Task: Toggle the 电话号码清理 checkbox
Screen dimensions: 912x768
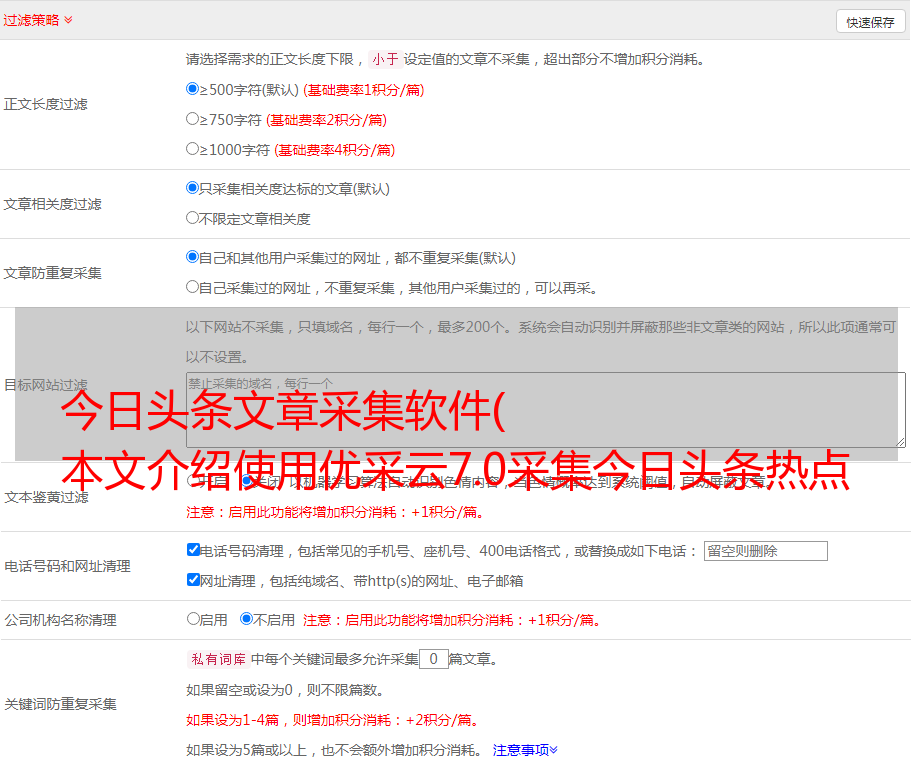Action: click(194, 550)
